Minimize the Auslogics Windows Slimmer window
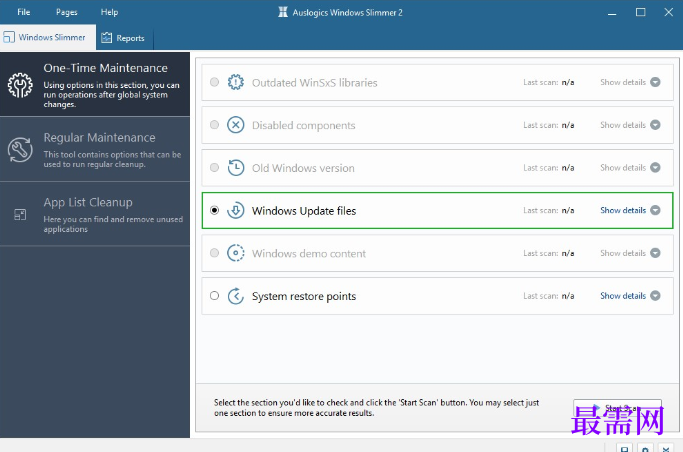The height and width of the screenshot is (452, 683). tap(612, 12)
